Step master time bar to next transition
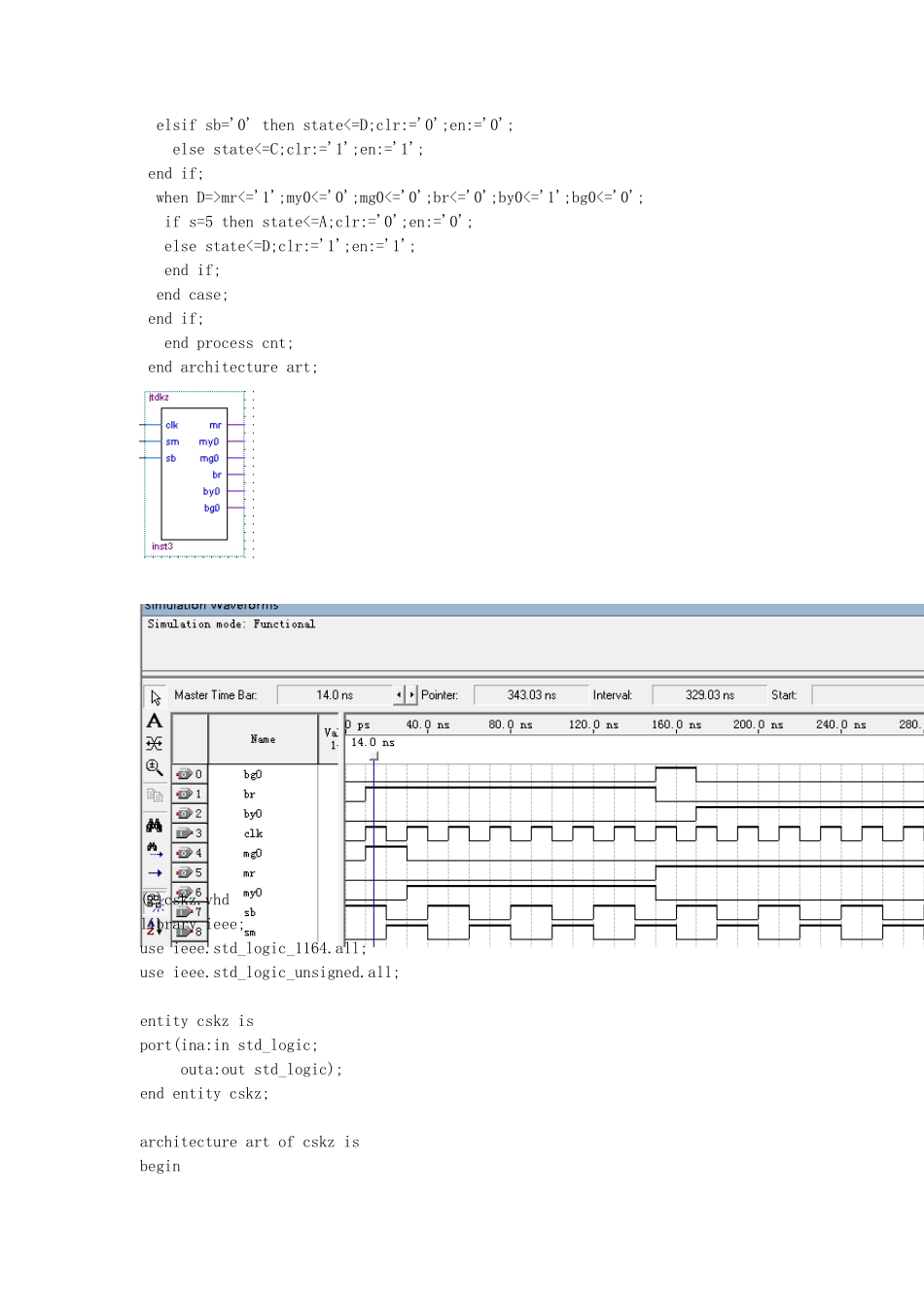The height and width of the screenshot is (1307, 924). tap(412, 695)
